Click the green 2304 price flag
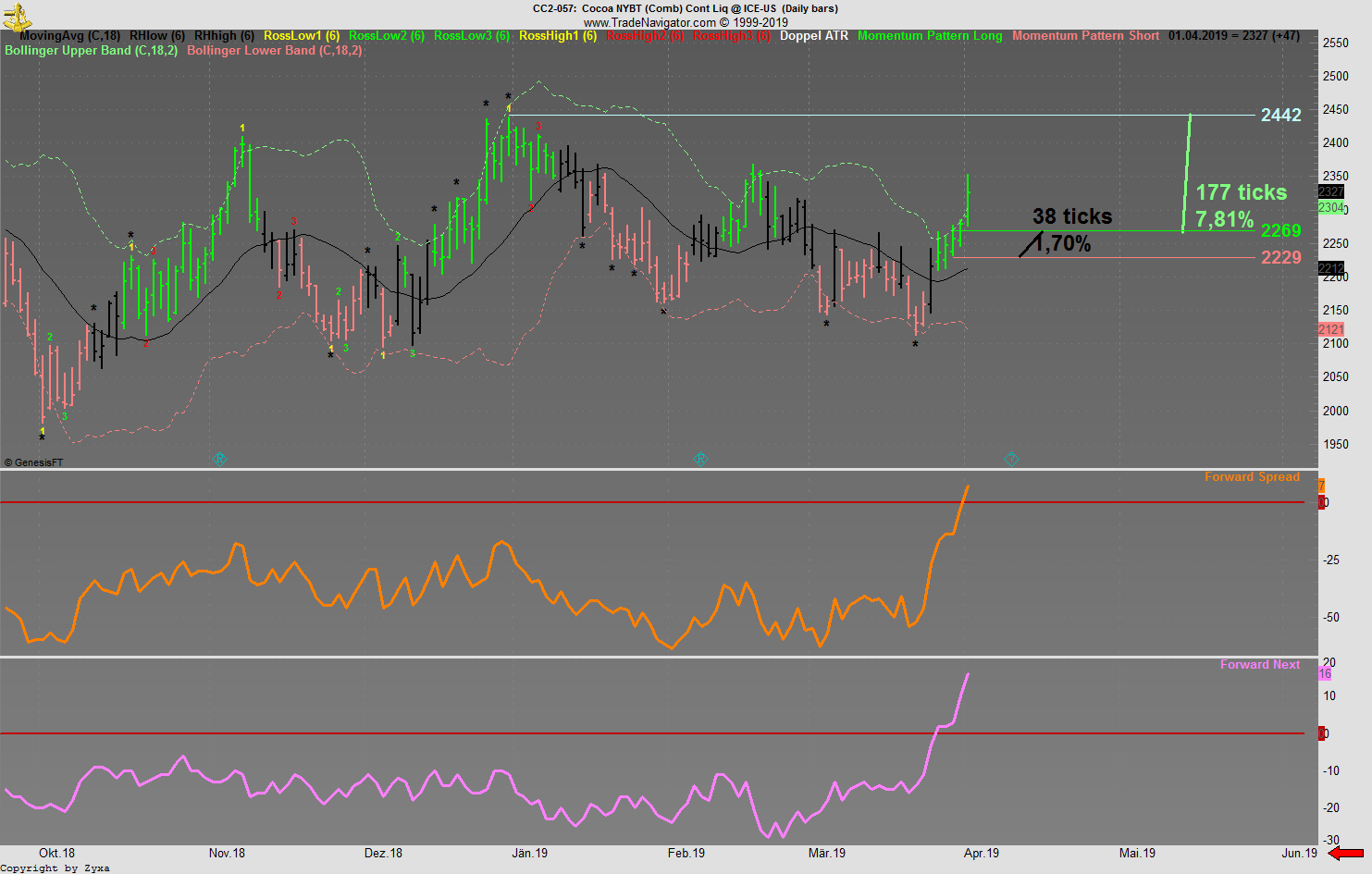 click(x=1330, y=208)
